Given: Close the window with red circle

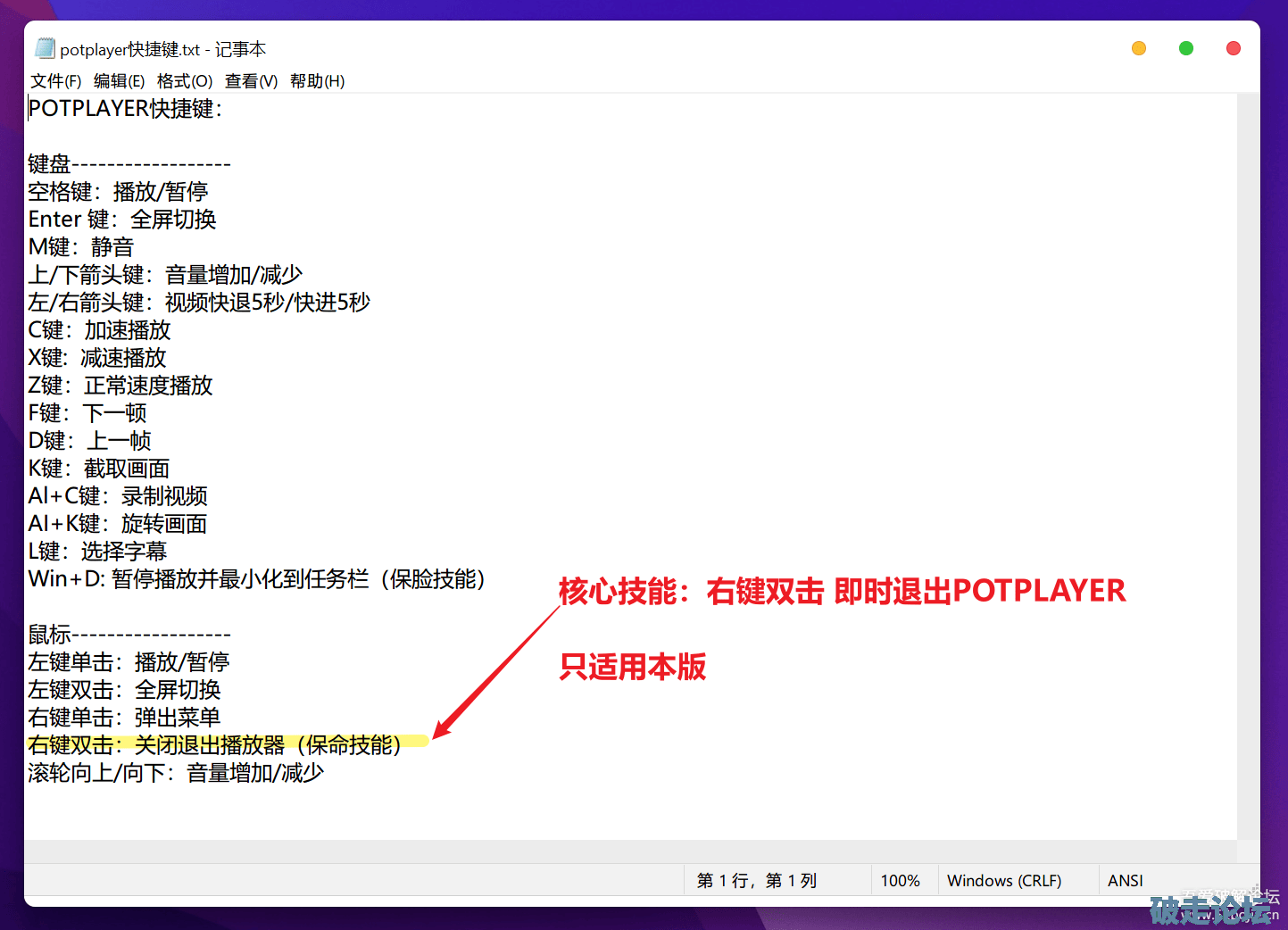Looking at the screenshot, I should pos(1234,48).
